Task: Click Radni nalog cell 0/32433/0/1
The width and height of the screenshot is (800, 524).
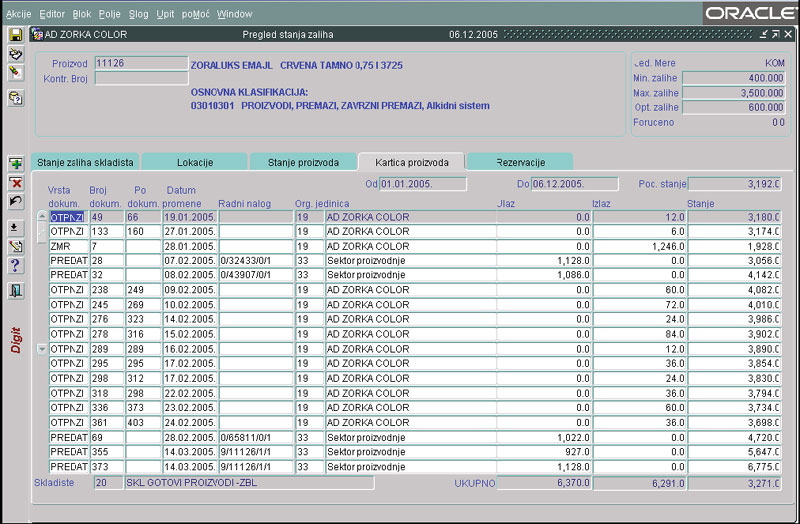Action: [256, 261]
